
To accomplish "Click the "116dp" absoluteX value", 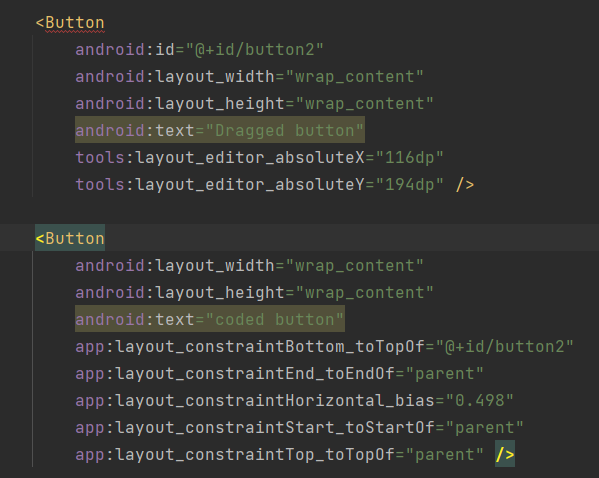I will (410, 158).
